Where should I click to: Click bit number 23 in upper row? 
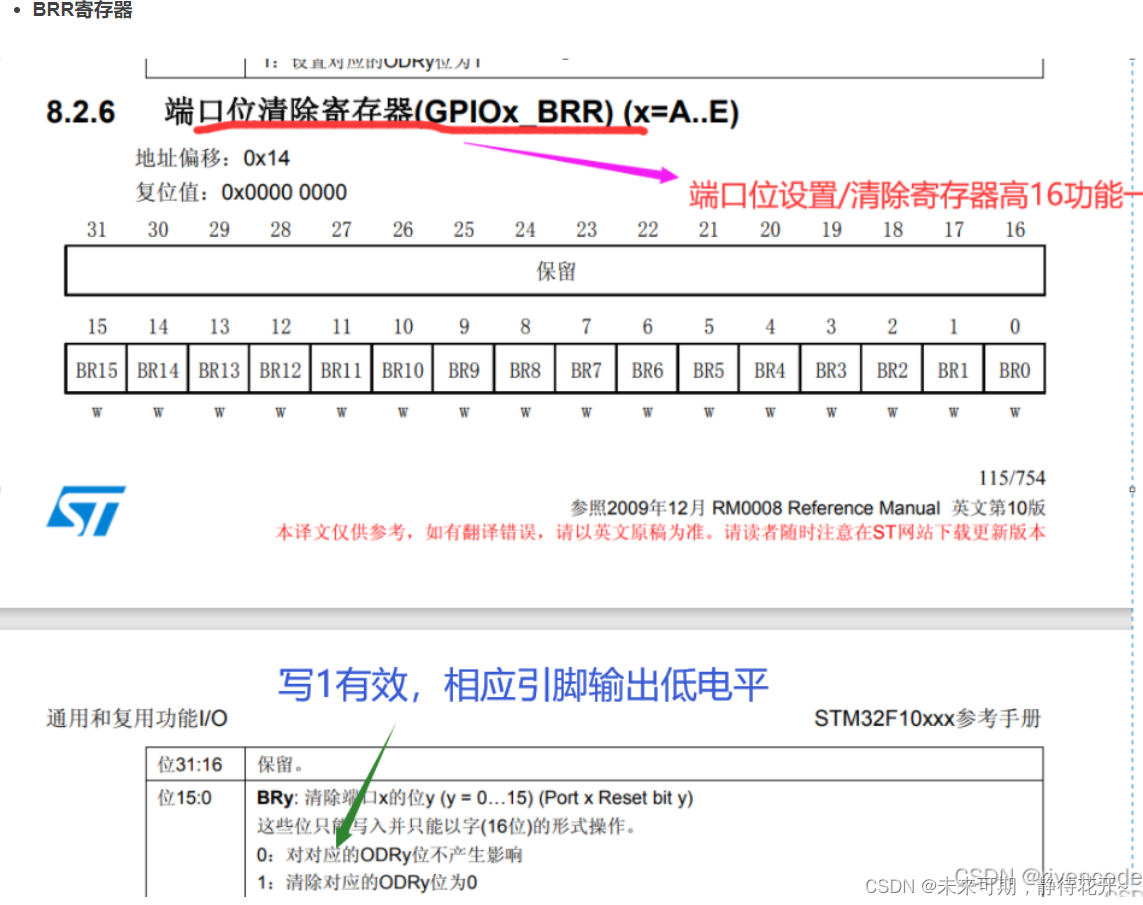tap(586, 230)
